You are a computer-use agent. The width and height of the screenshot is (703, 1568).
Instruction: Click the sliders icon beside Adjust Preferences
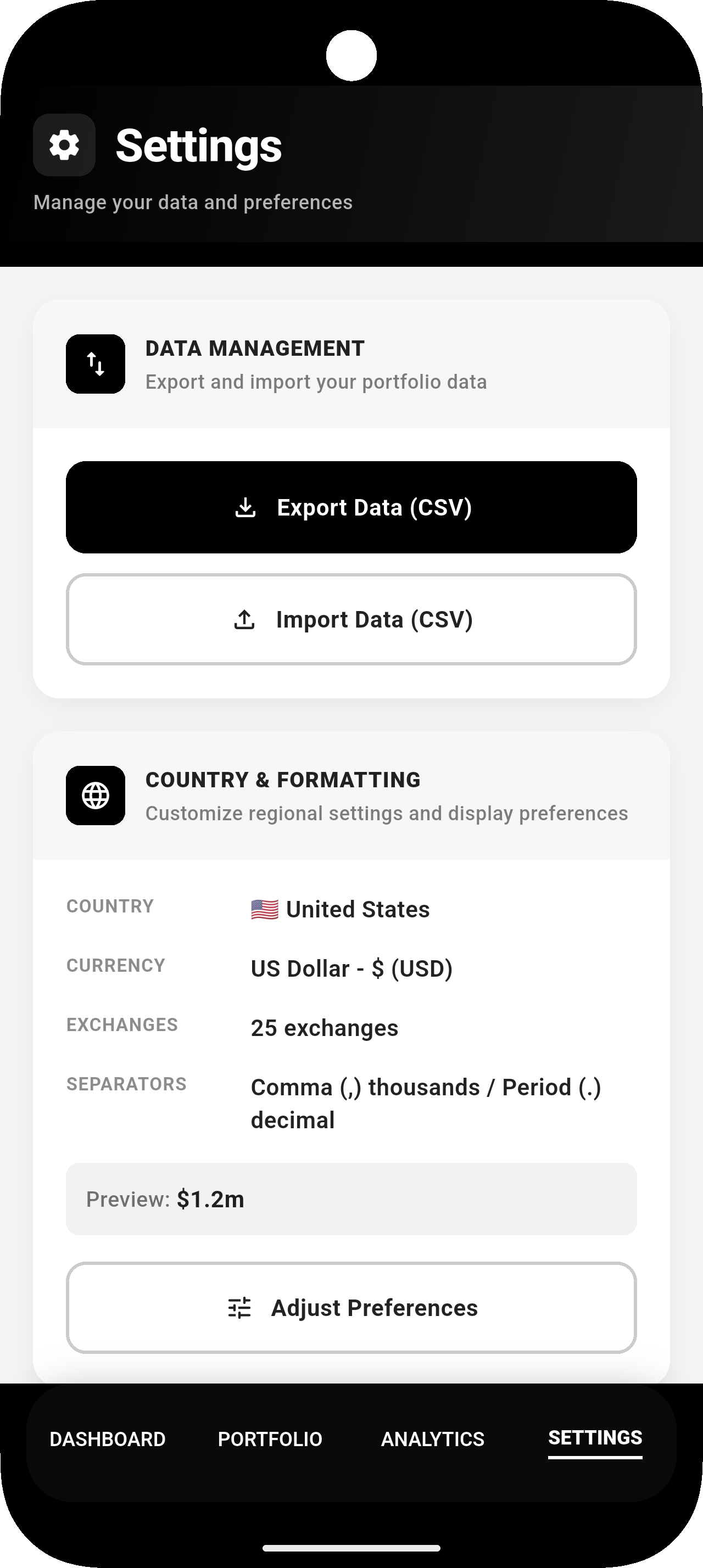click(x=239, y=1307)
